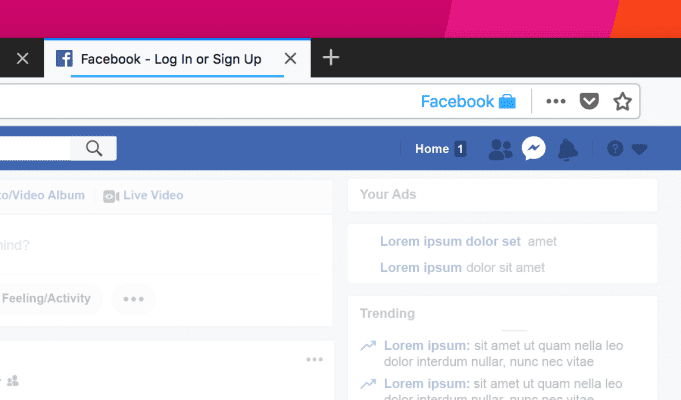The image size is (681, 400).
Task: Open ad link 'Lorem ipsum' dolor sit amet
Action: 421,268
